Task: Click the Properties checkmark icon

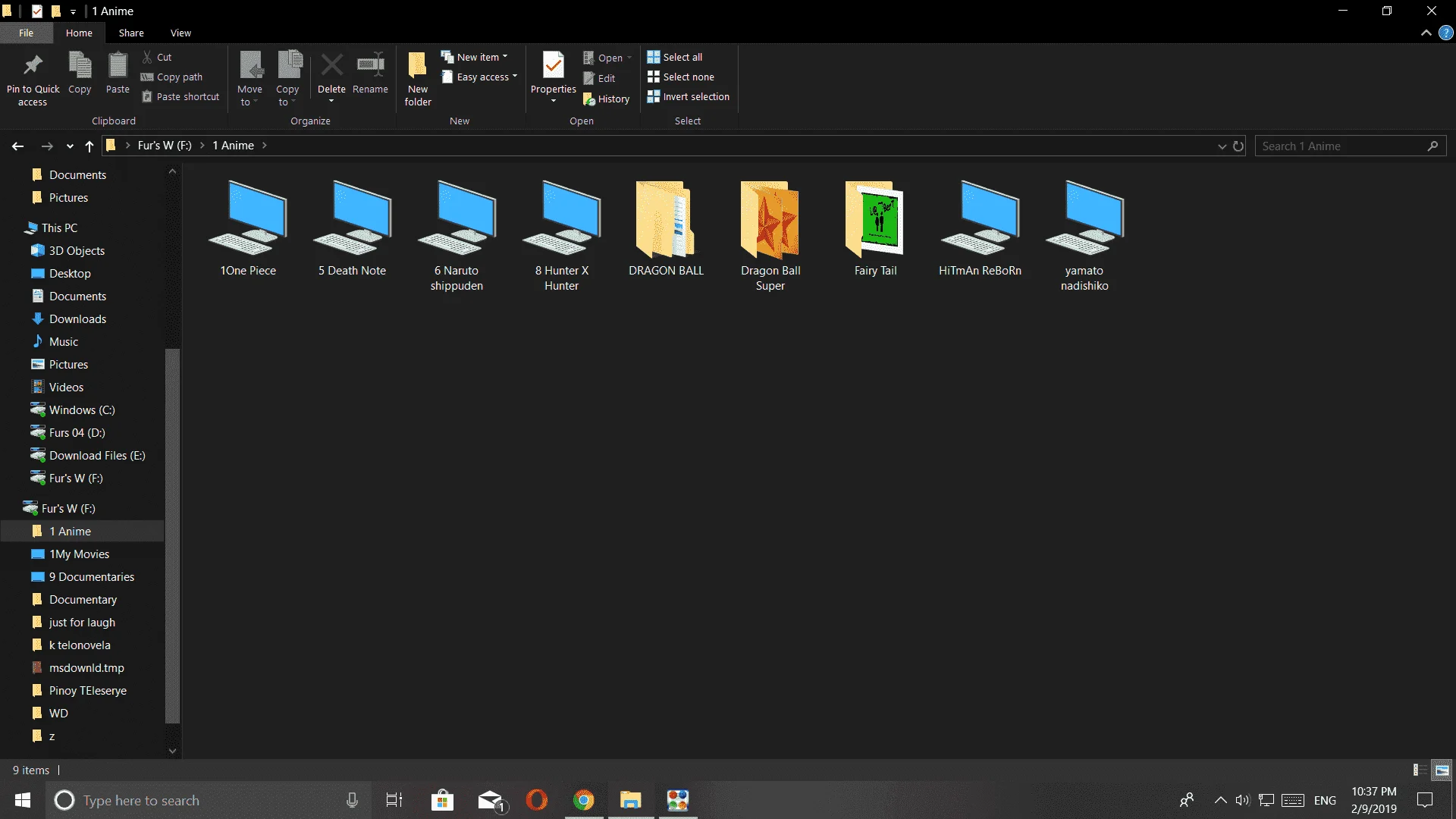Action: [554, 65]
